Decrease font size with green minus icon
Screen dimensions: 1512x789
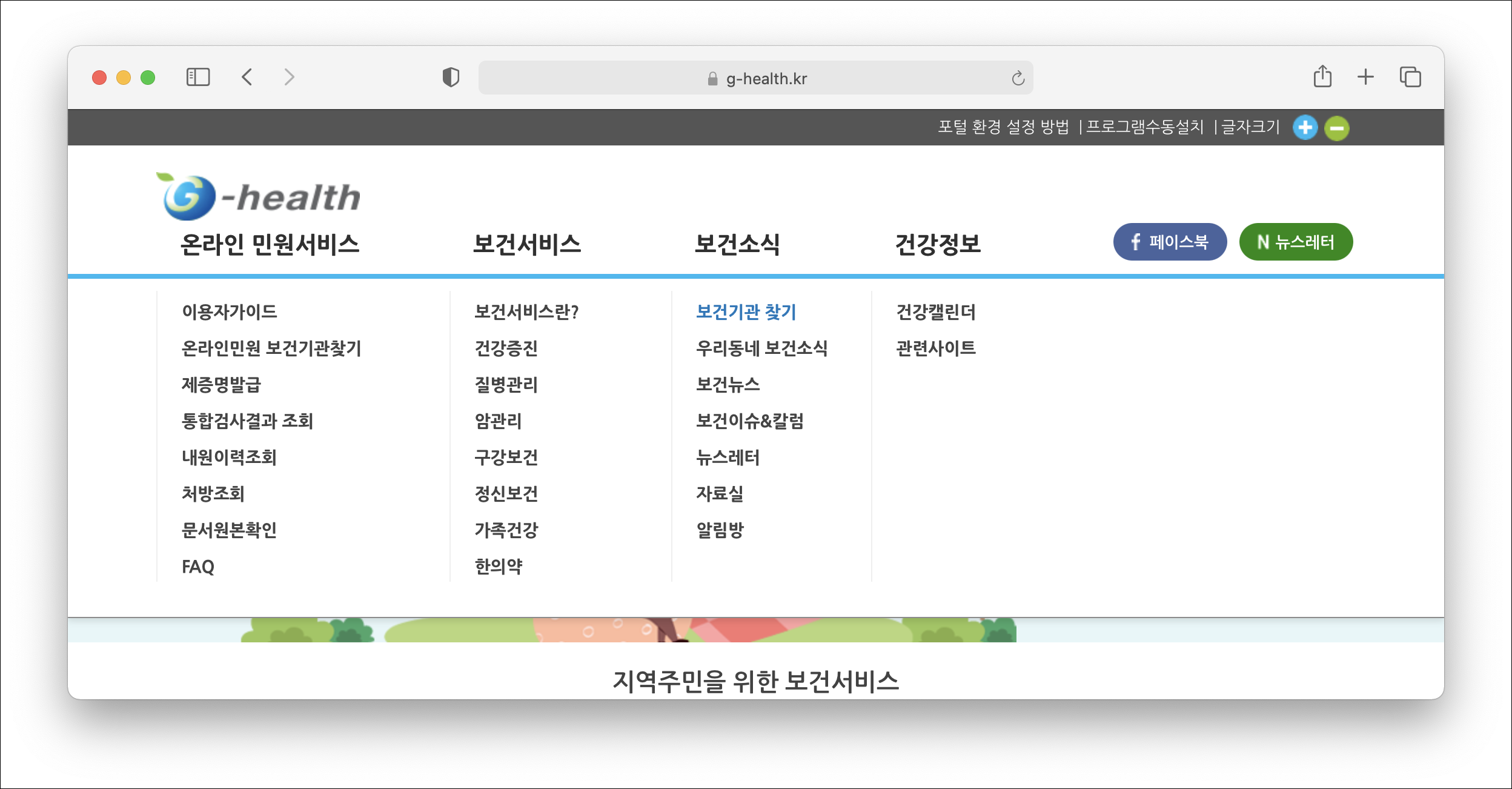click(x=1337, y=128)
